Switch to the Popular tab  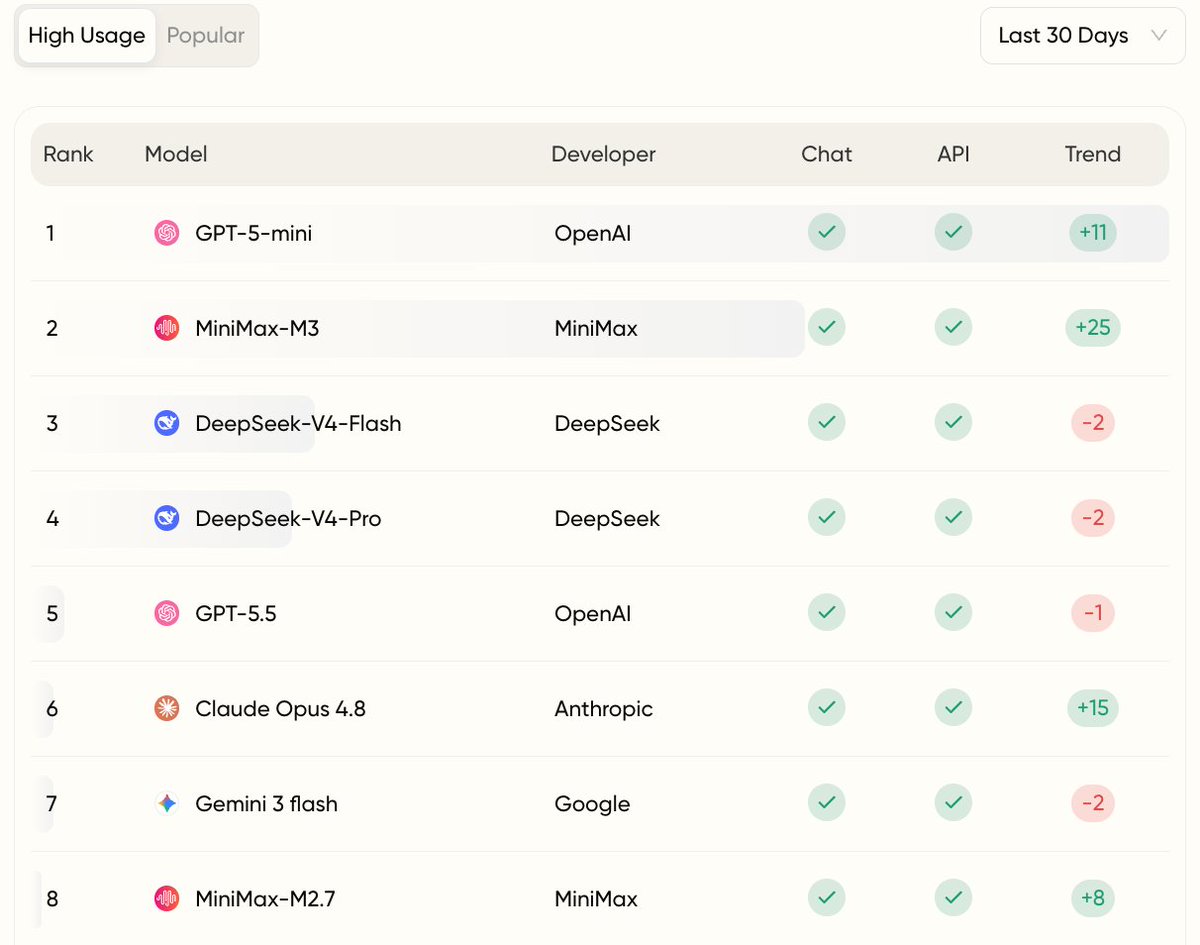(x=205, y=36)
